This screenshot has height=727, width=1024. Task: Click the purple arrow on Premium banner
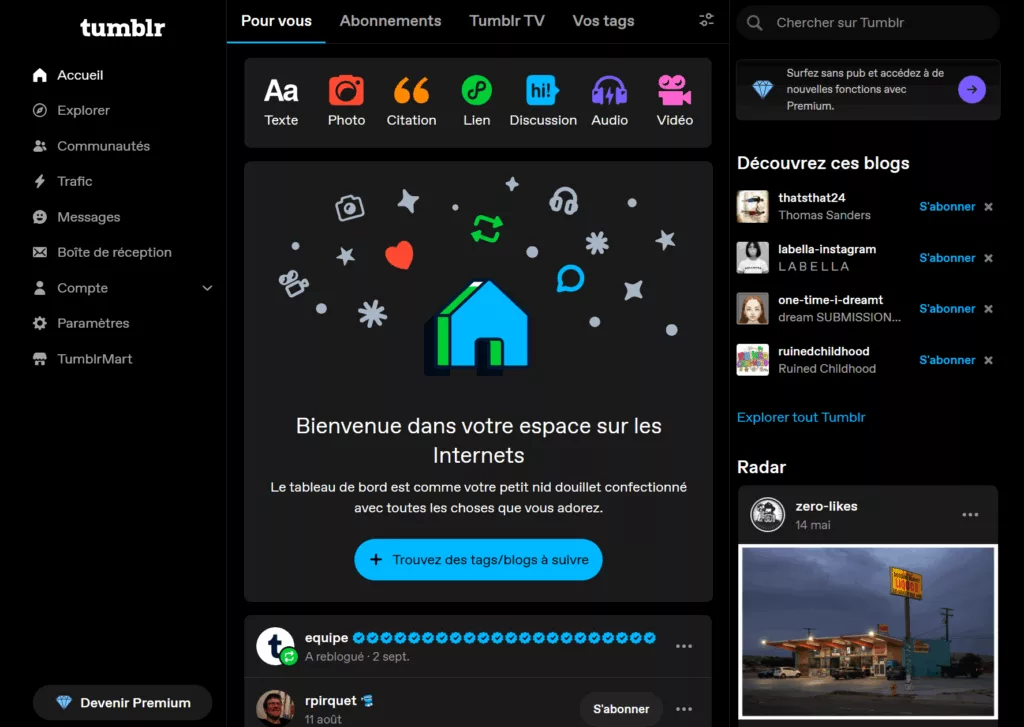tap(972, 89)
